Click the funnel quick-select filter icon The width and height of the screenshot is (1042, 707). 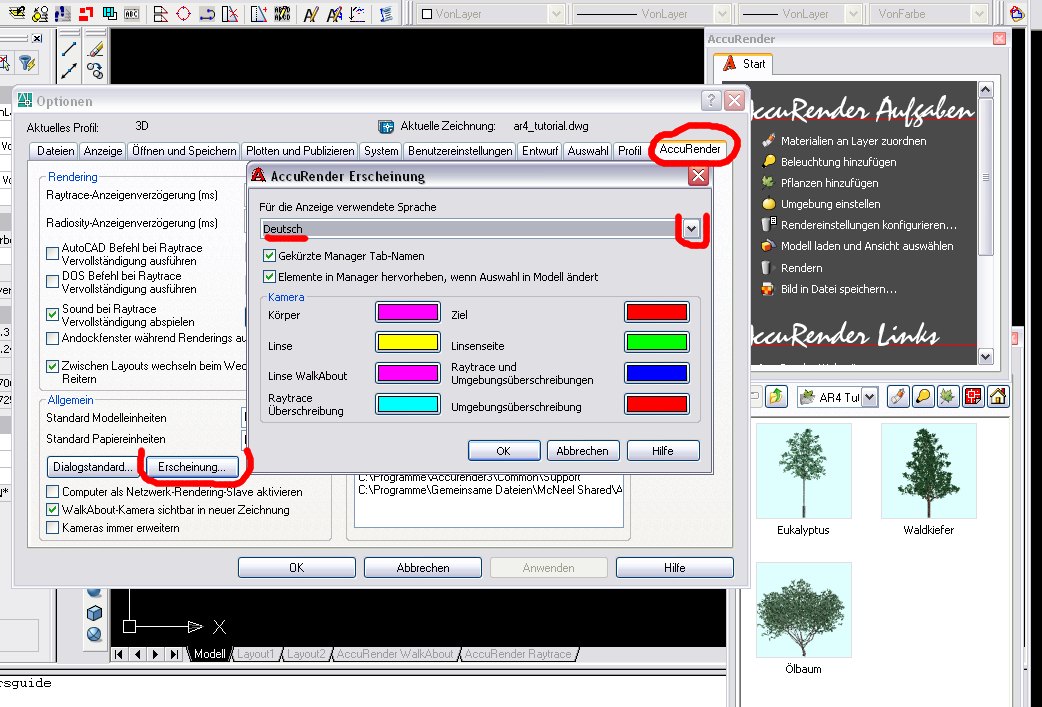point(27,63)
